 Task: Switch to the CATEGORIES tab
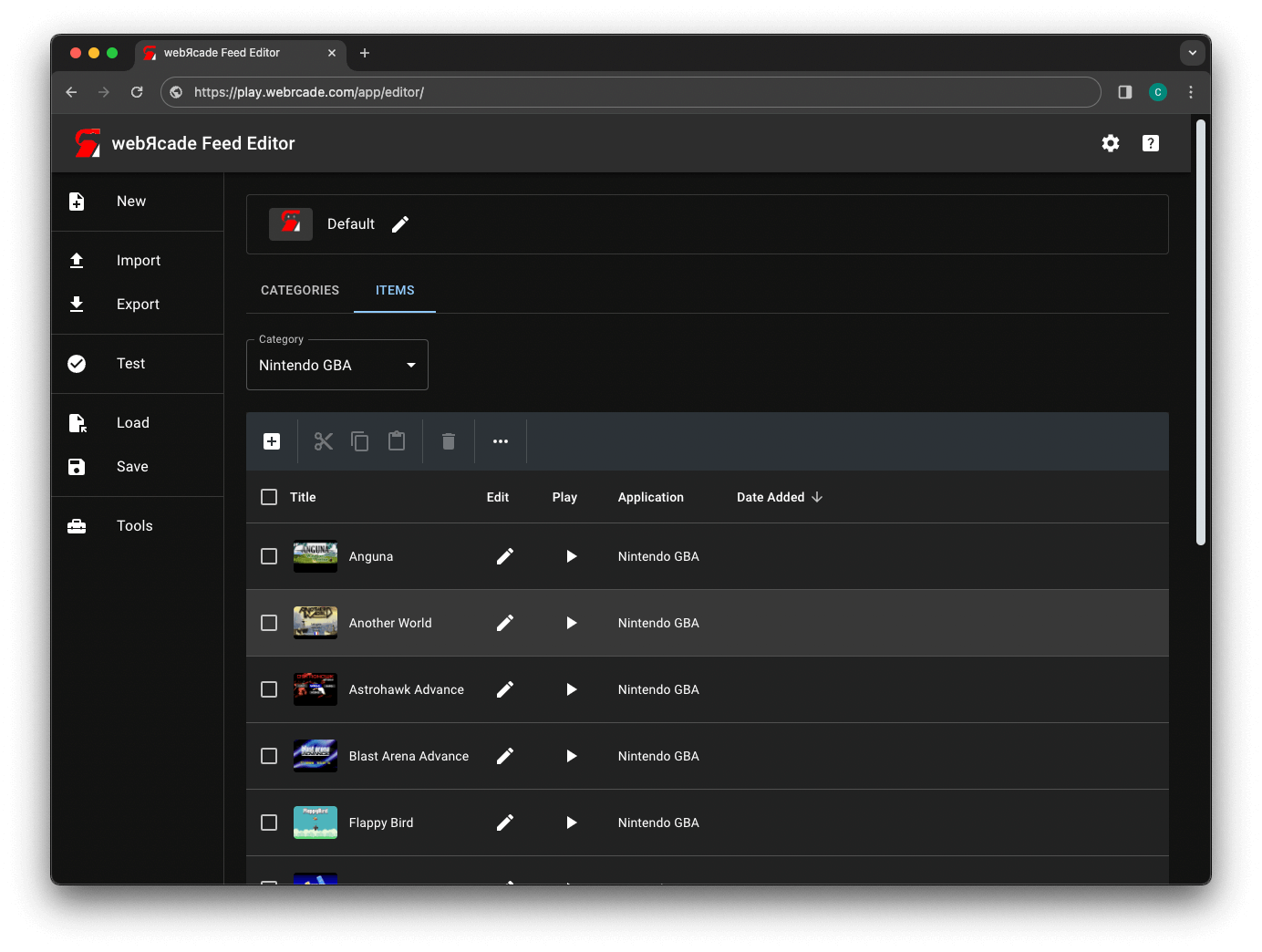click(x=300, y=290)
